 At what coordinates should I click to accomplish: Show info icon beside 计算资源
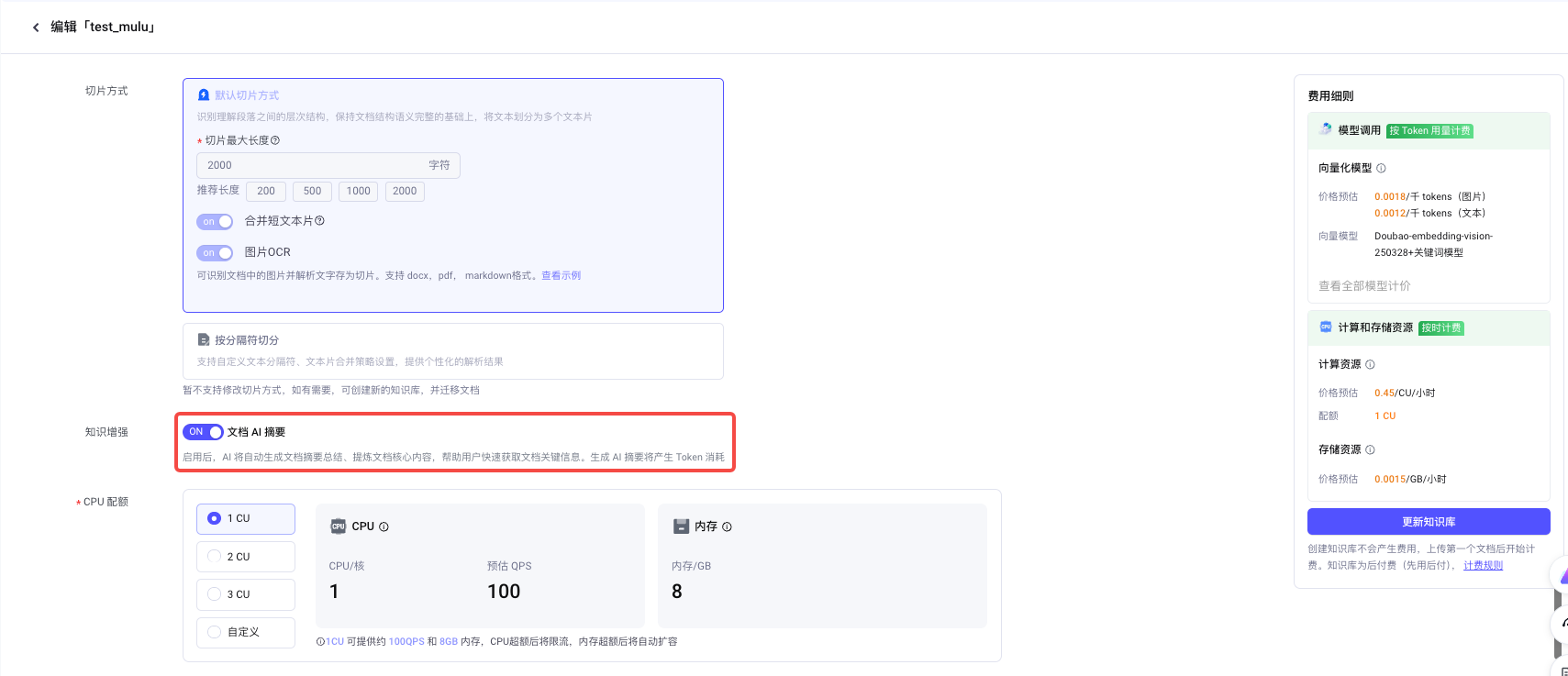(1370, 364)
